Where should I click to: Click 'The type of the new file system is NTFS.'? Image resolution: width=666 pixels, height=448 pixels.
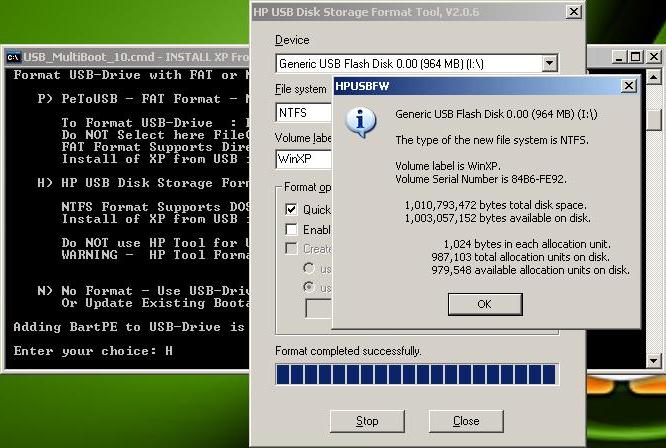click(x=492, y=140)
